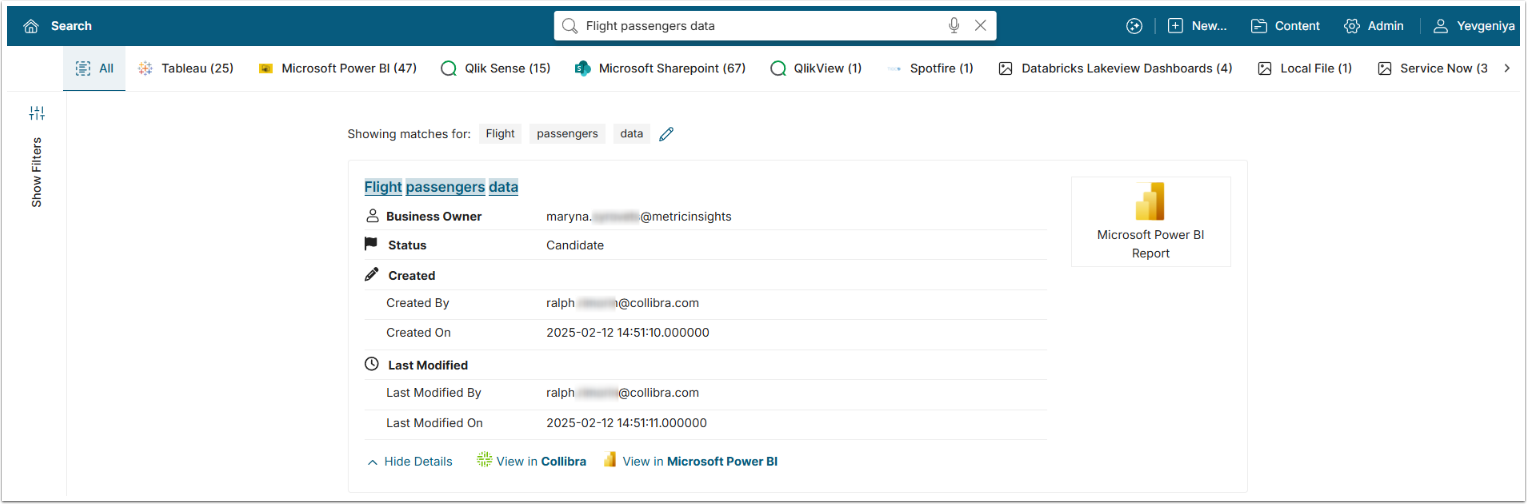
Task: Open the Show Filters sliders icon
Action: point(37,113)
